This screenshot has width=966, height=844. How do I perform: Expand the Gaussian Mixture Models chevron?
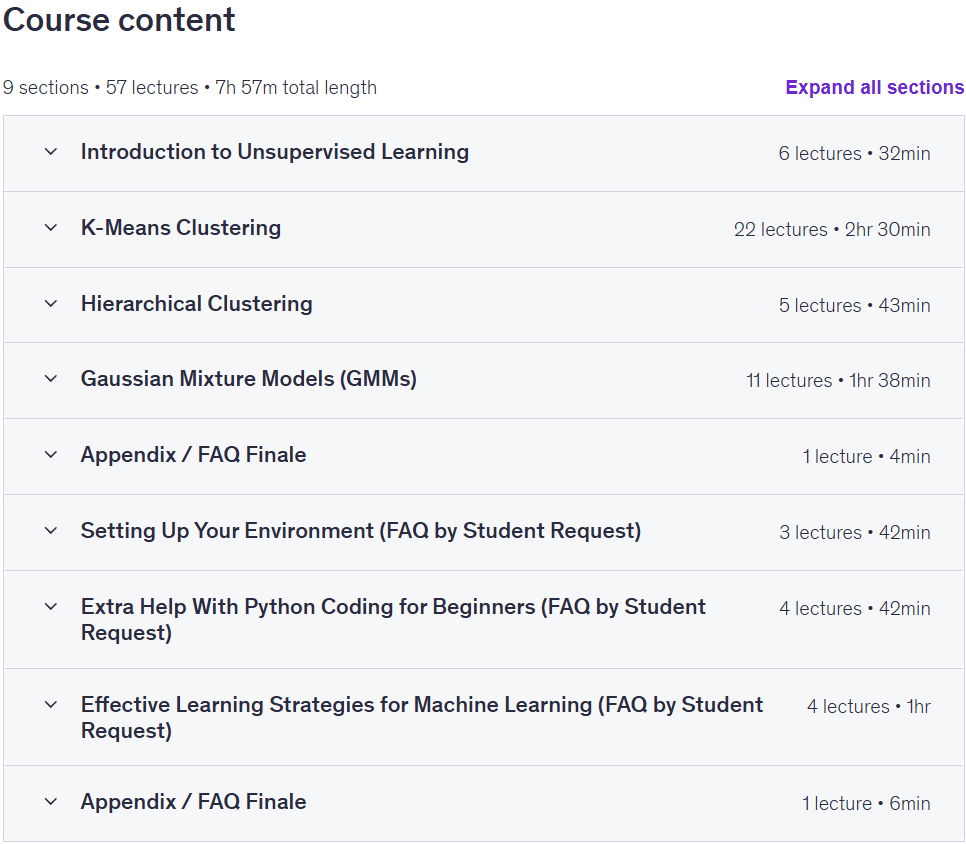pos(51,379)
